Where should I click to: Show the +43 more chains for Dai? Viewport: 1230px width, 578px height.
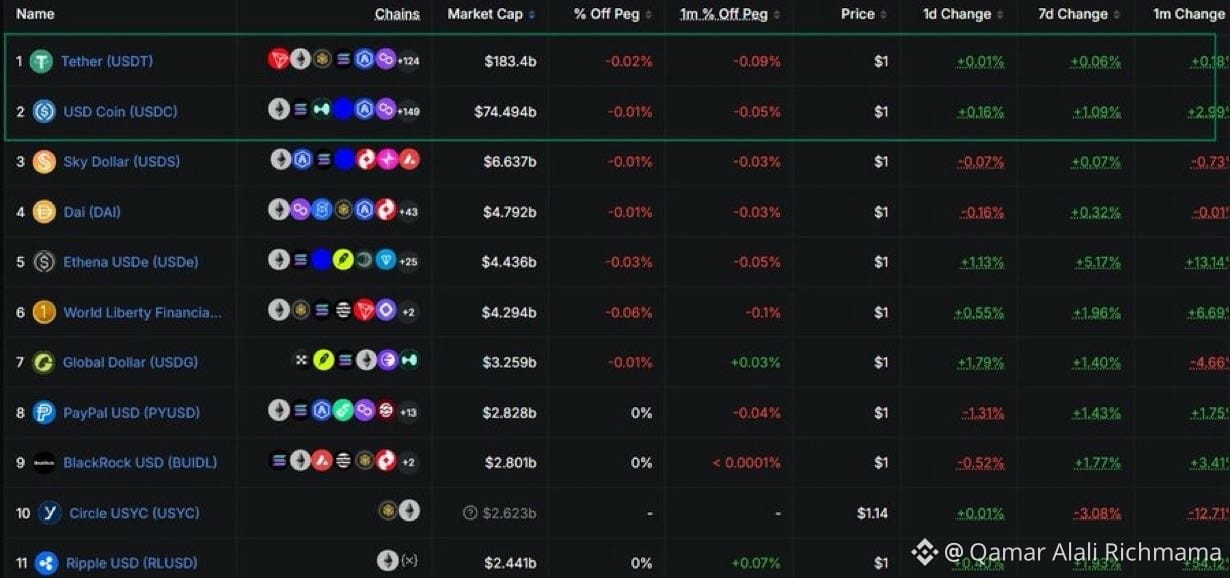tap(408, 211)
